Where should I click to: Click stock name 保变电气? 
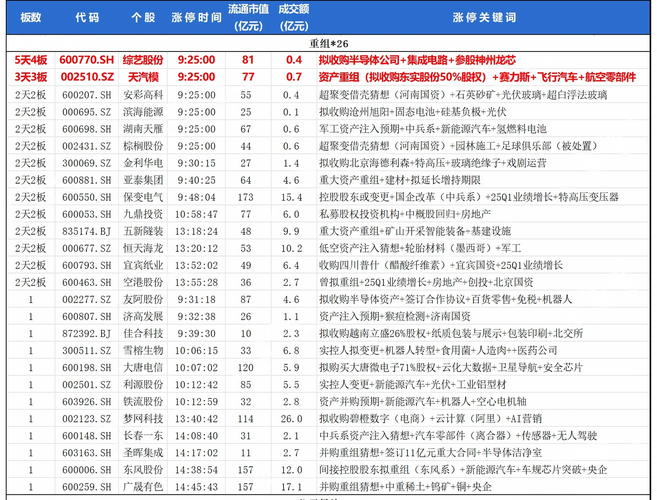pos(143,197)
